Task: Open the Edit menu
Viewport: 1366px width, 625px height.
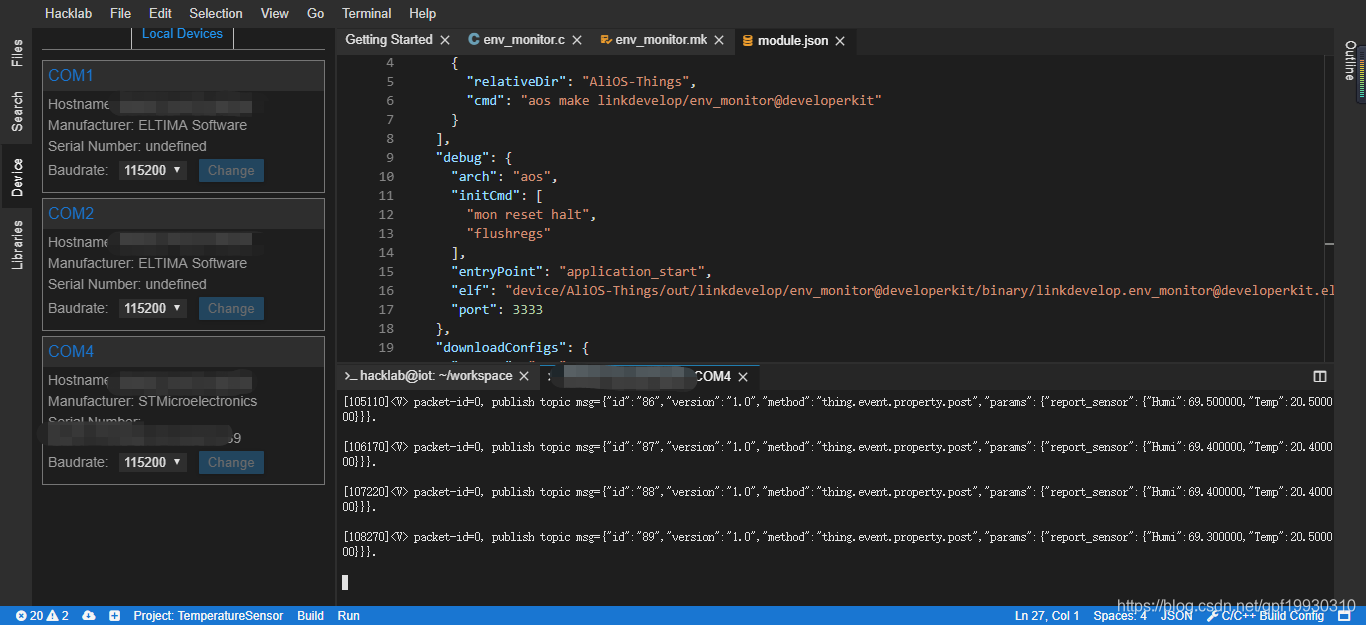Action: (160, 13)
